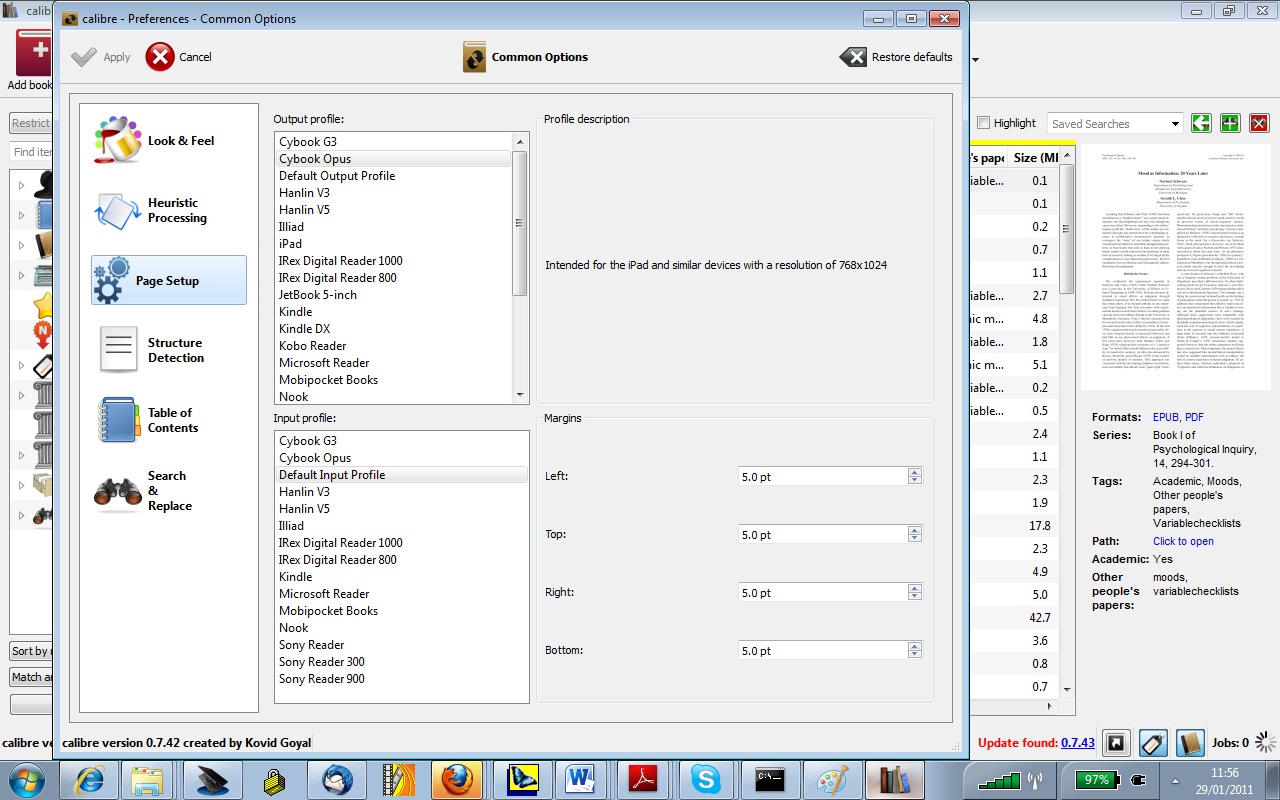Click the red X delete saved search icon
Screen dimensions: 1280x800
click(x=1259, y=123)
